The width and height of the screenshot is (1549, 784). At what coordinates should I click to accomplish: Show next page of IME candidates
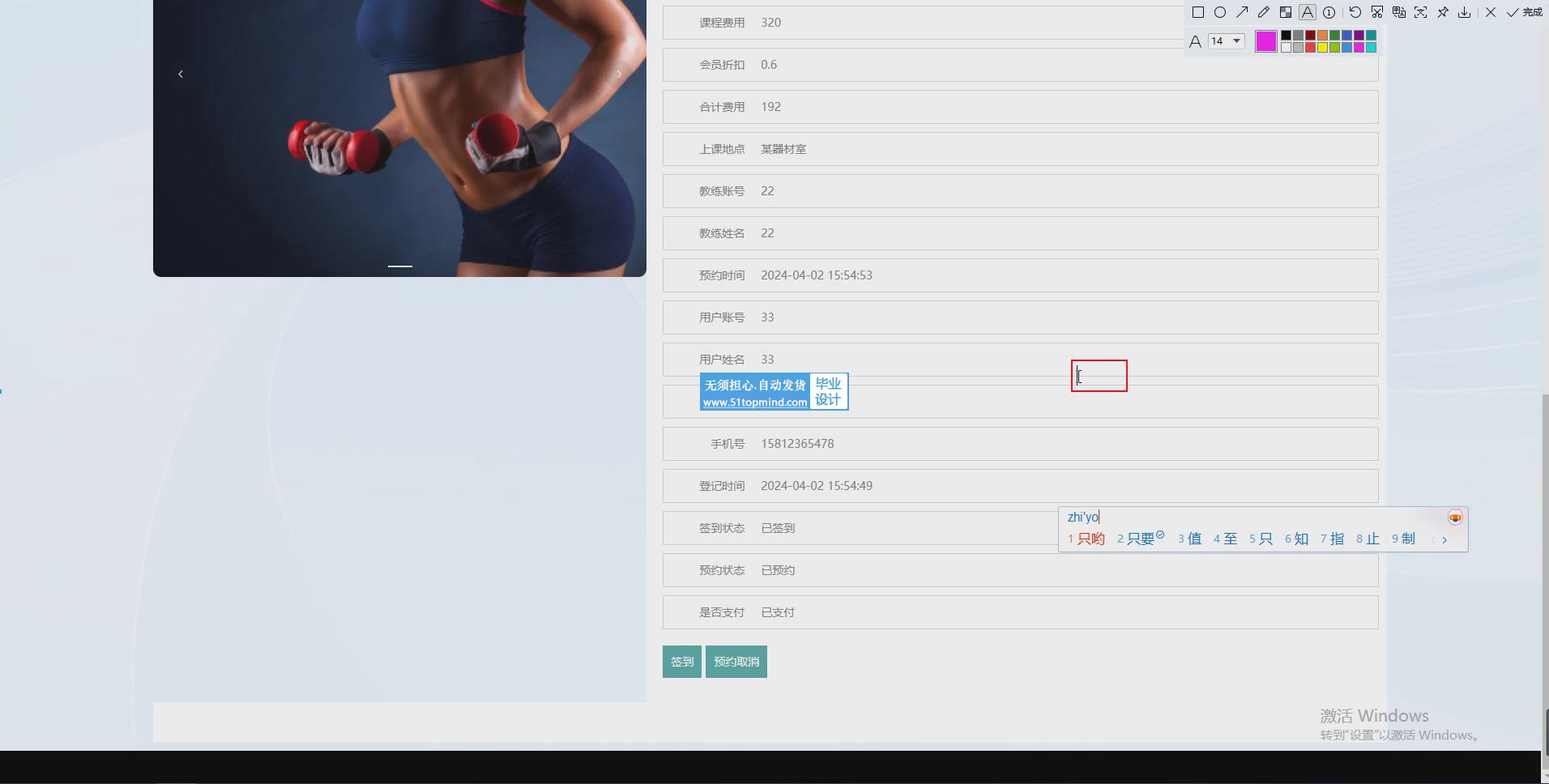click(x=1444, y=539)
